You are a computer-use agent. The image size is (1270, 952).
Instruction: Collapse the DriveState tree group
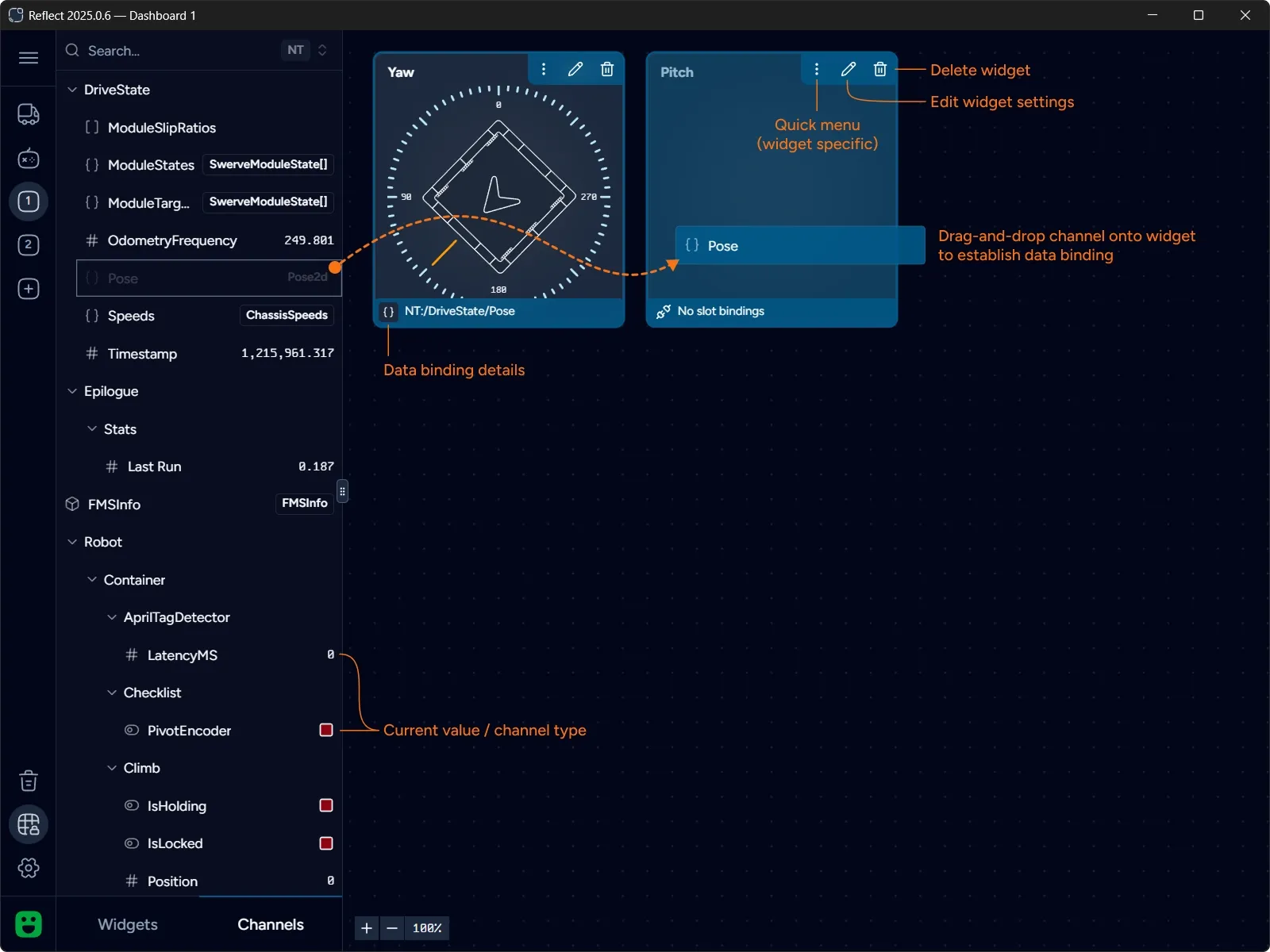click(72, 90)
